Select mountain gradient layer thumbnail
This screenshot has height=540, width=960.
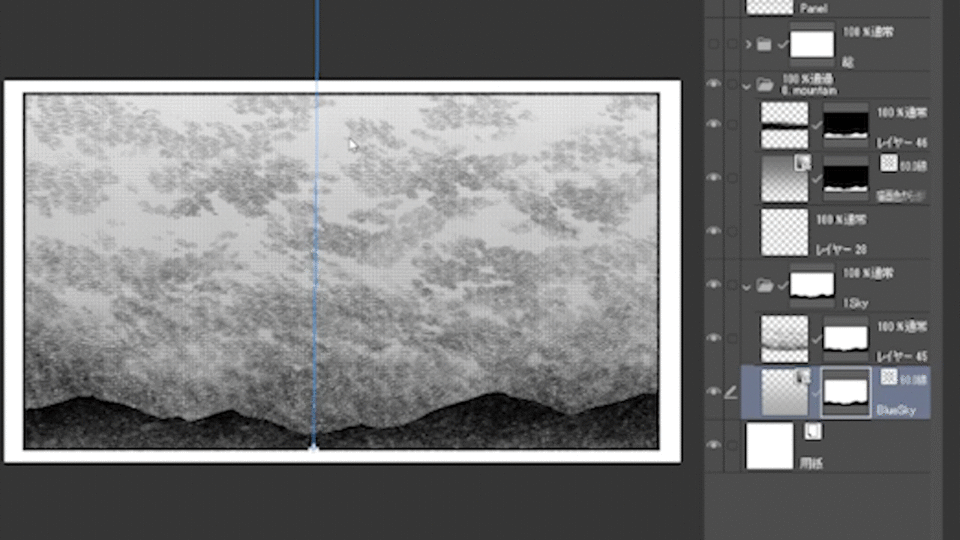[784, 178]
